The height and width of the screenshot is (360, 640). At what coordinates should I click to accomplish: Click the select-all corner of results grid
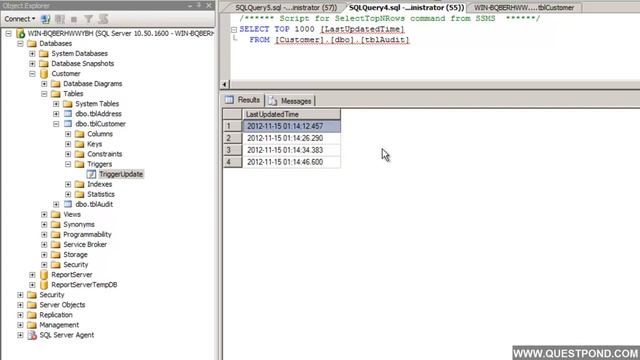pyautogui.click(x=233, y=114)
